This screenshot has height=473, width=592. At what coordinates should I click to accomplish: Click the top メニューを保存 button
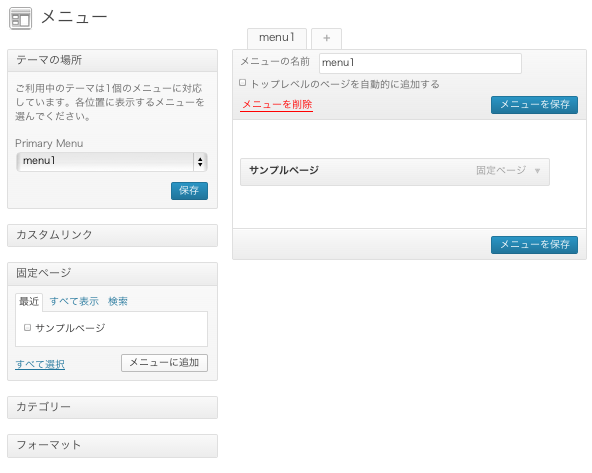(x=534, y=105)
